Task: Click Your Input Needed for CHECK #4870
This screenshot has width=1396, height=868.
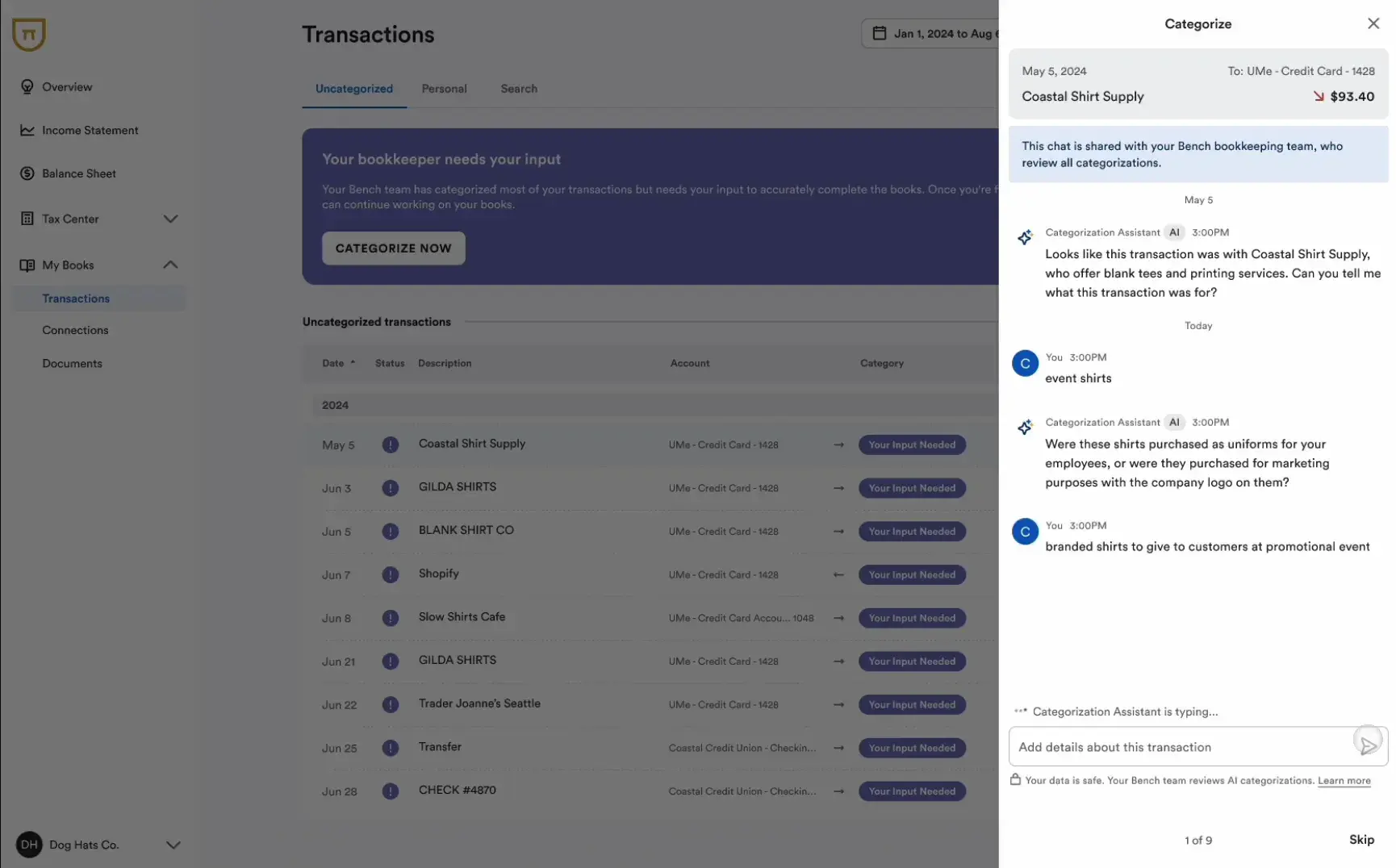Action: point(912,791)
